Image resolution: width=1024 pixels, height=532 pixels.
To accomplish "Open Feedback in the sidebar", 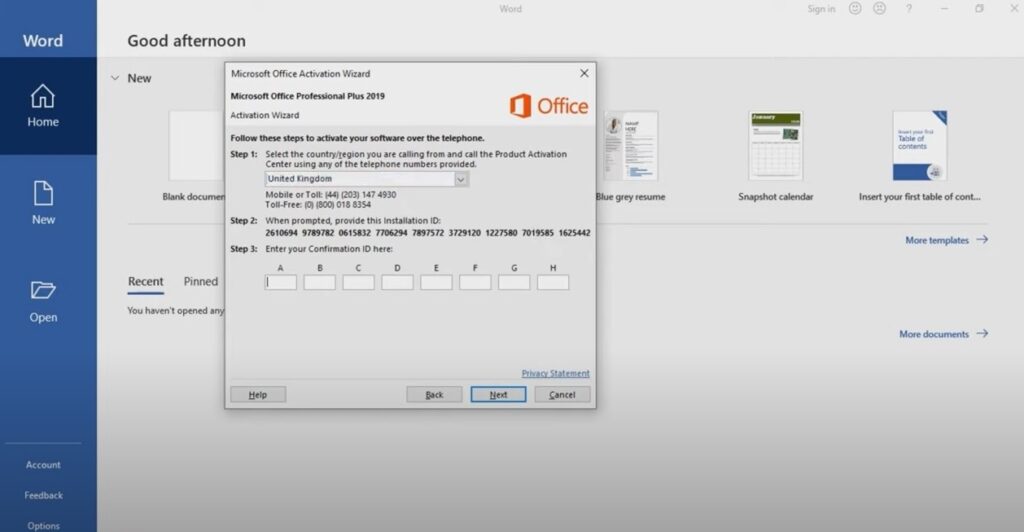I will (44, 495).
